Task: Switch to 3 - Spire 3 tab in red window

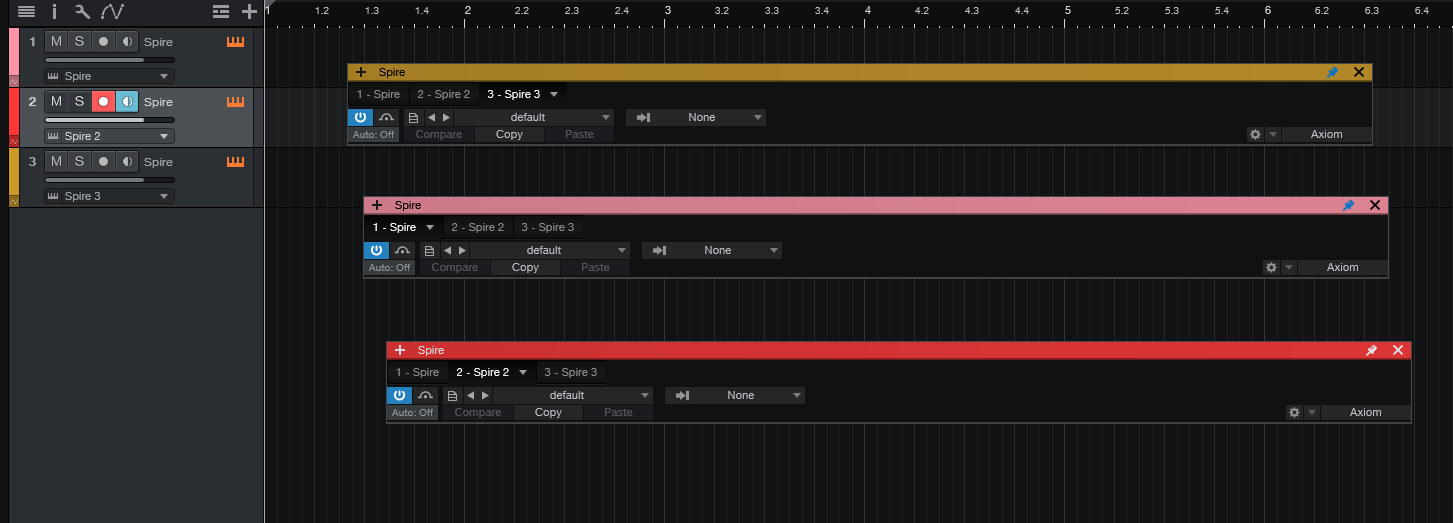Action: [571, 372]
